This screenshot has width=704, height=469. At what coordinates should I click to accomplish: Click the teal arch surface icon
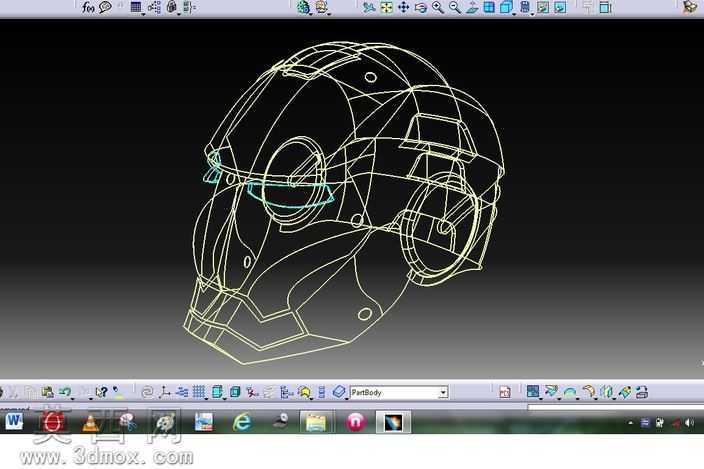click(570, 392)
